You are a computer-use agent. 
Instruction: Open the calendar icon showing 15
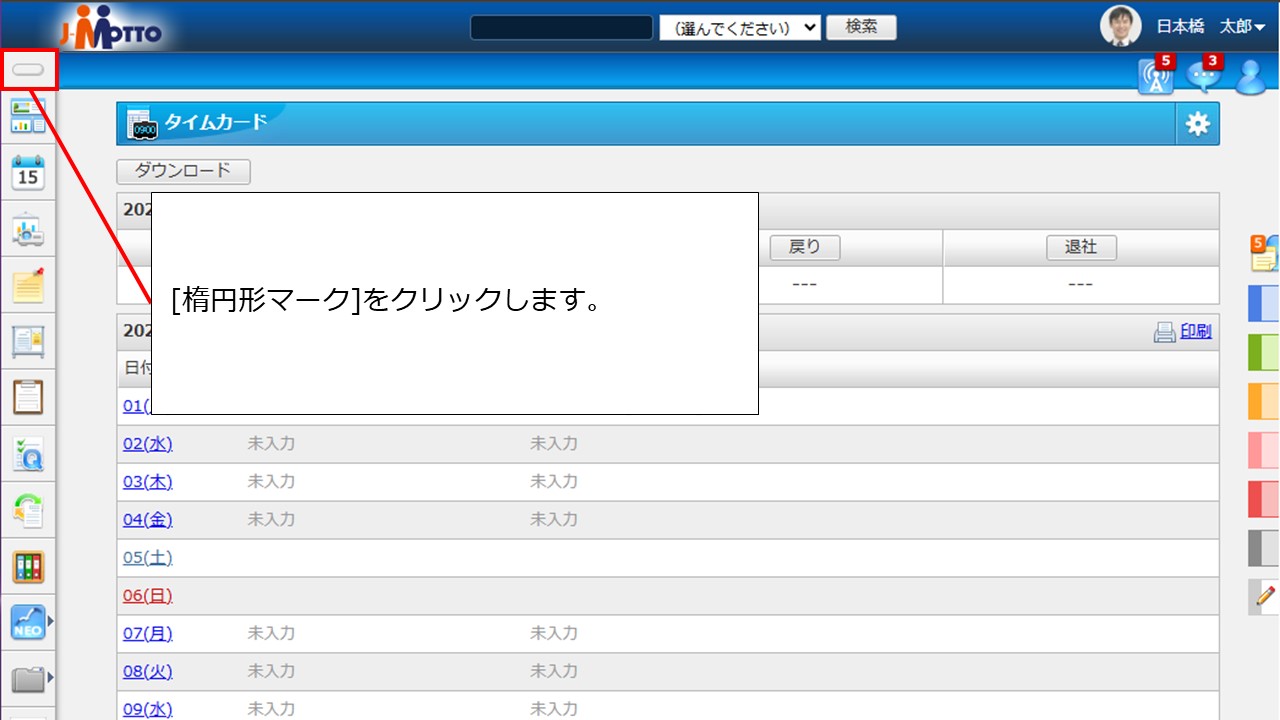(28, 173)
